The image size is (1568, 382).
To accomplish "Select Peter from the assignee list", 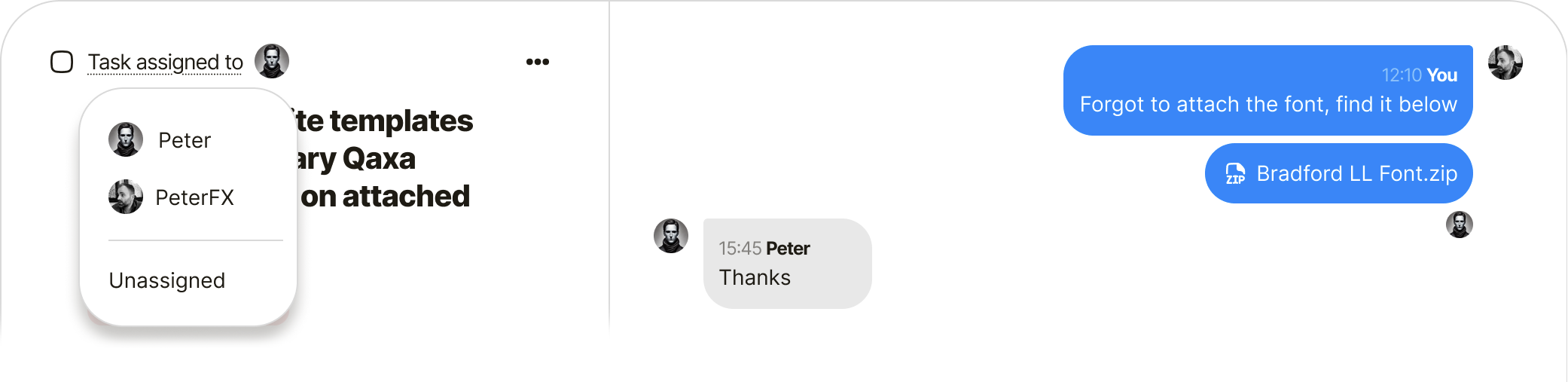I will pos(185,140).
